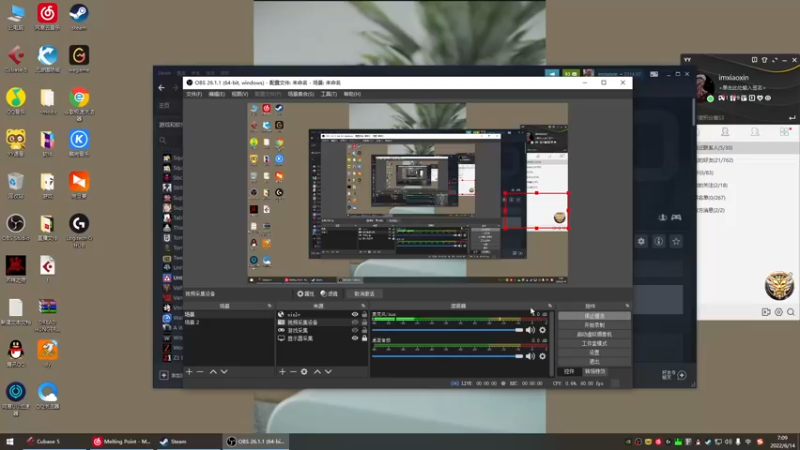Click microphone volume slider handle
This screenshot has width=800, height=450.
[x=519, y=330]
